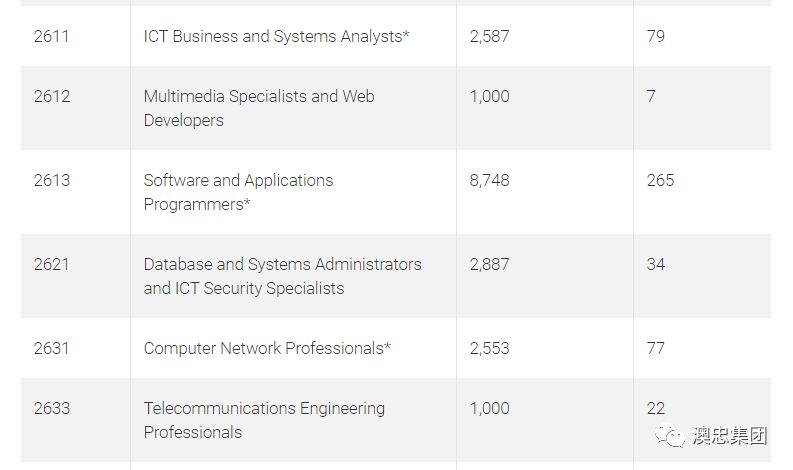Select the 2,553 ceiling value

489,348
